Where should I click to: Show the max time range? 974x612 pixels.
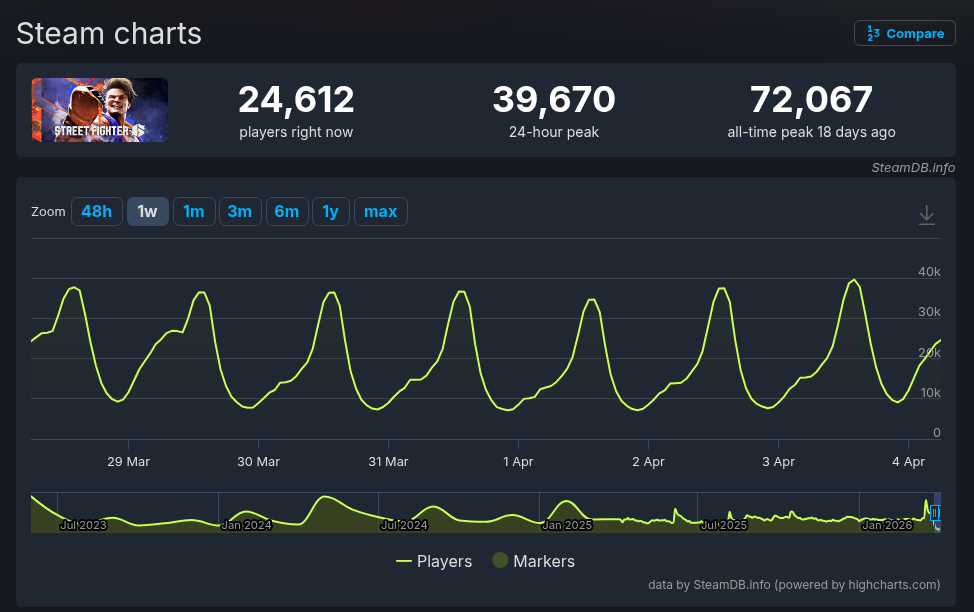coord(381,212)
